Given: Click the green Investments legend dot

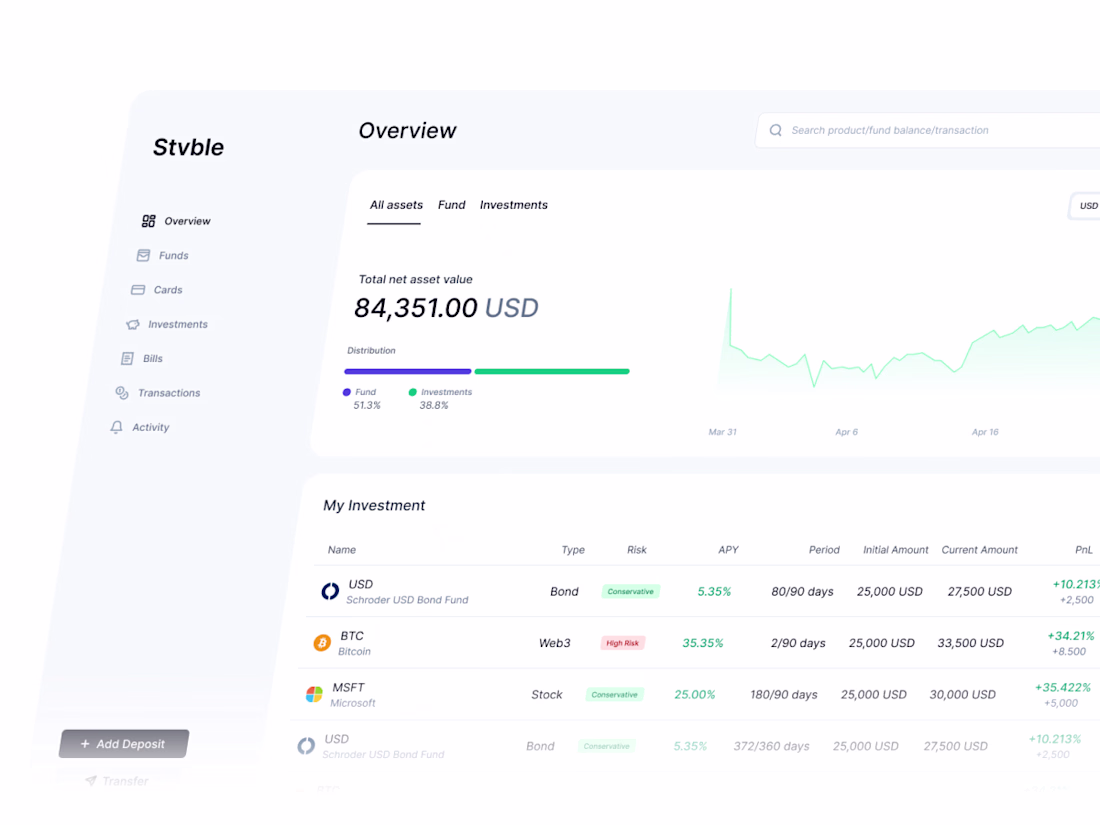Looking at the screenshot, I should 412,392.
